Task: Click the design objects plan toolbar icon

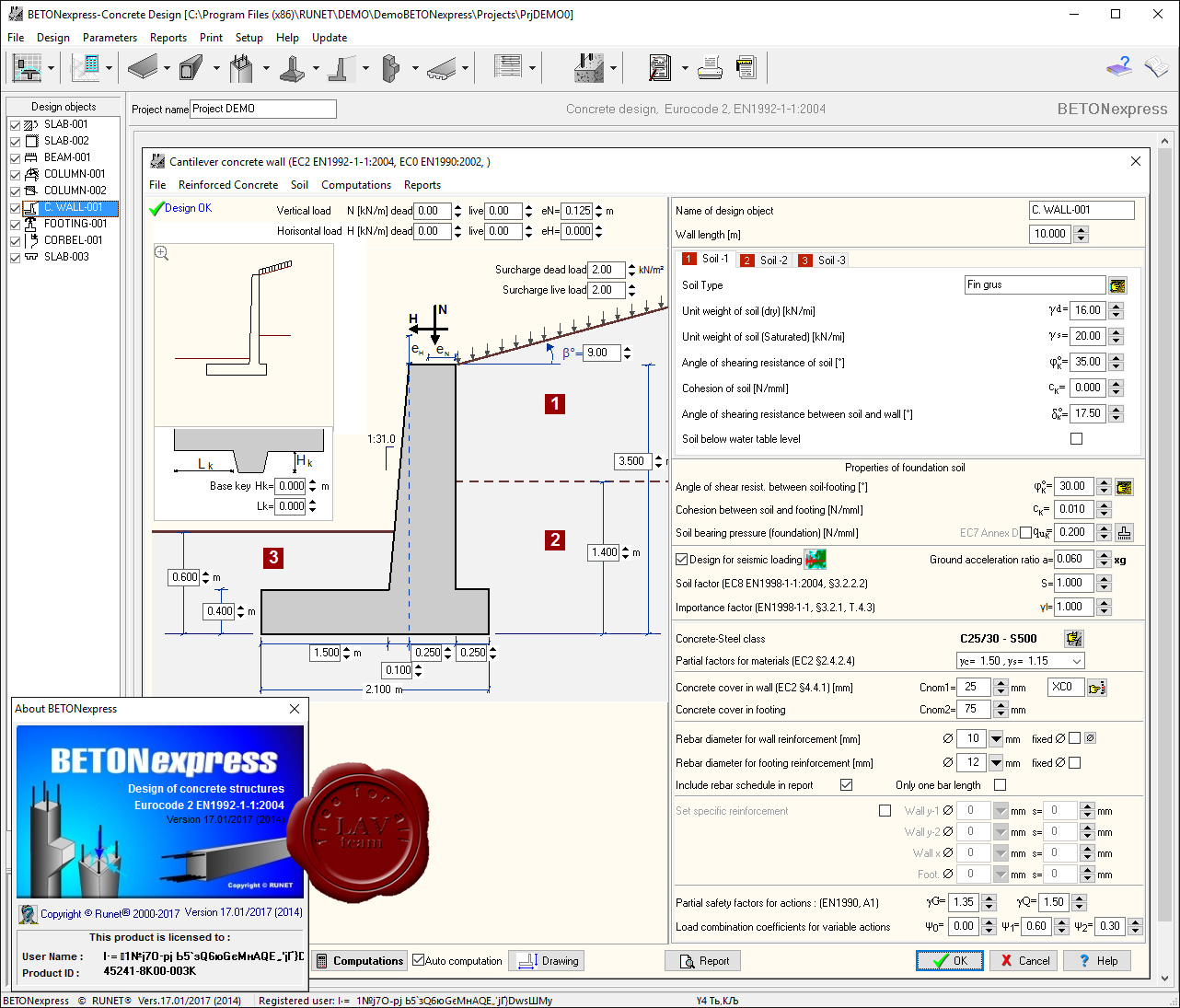Action: coord(27,67)
